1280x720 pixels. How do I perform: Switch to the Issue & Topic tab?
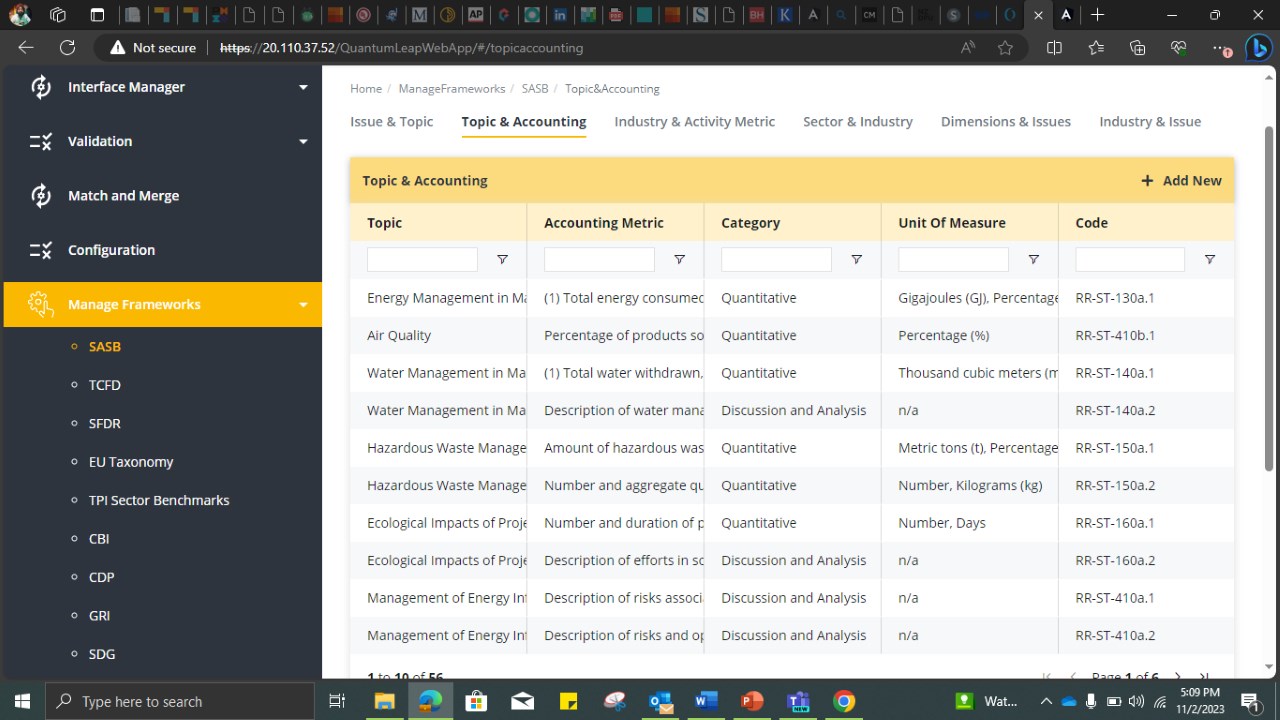(x=391, y=122)
